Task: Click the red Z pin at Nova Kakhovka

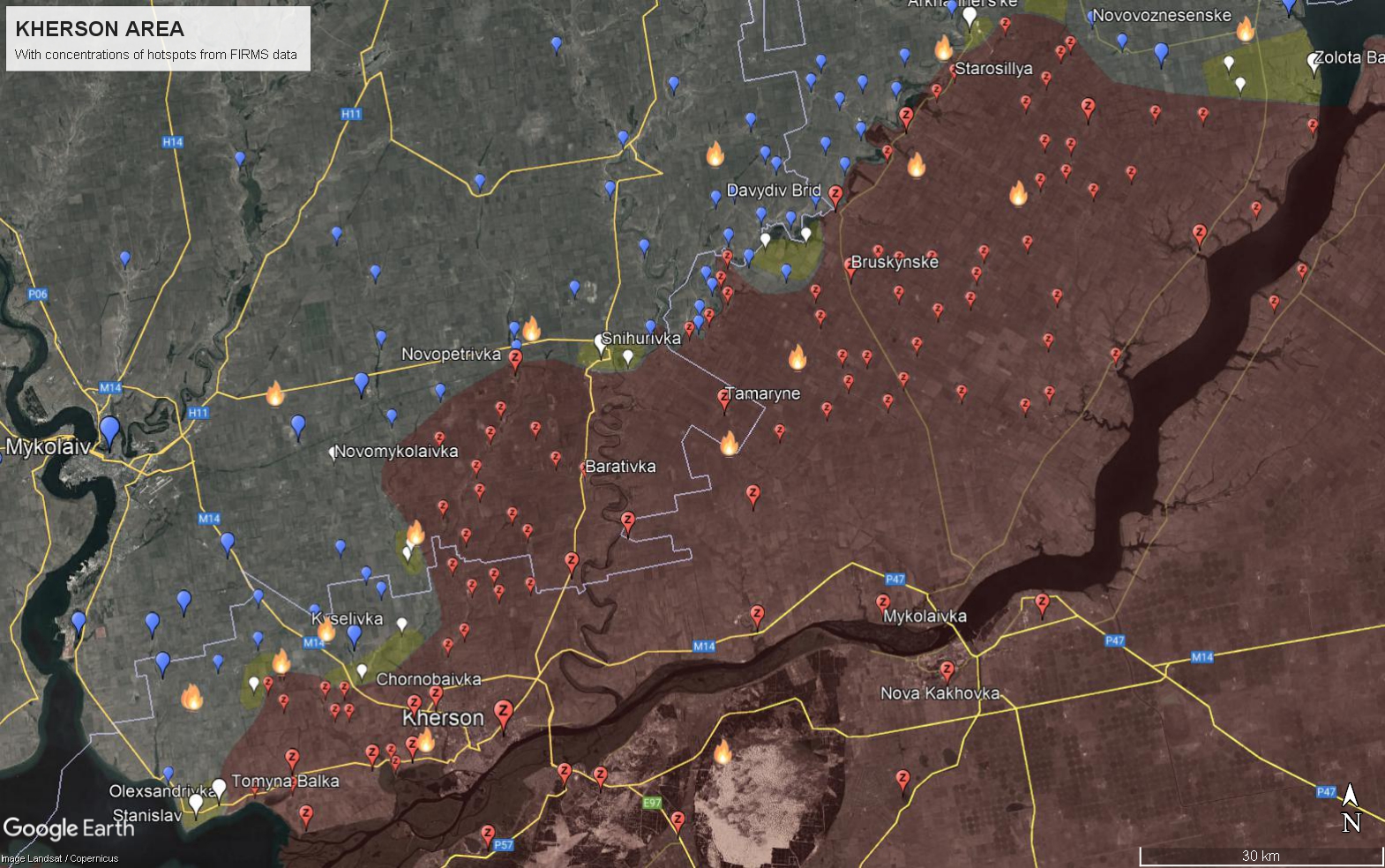Action: point(947,672)
